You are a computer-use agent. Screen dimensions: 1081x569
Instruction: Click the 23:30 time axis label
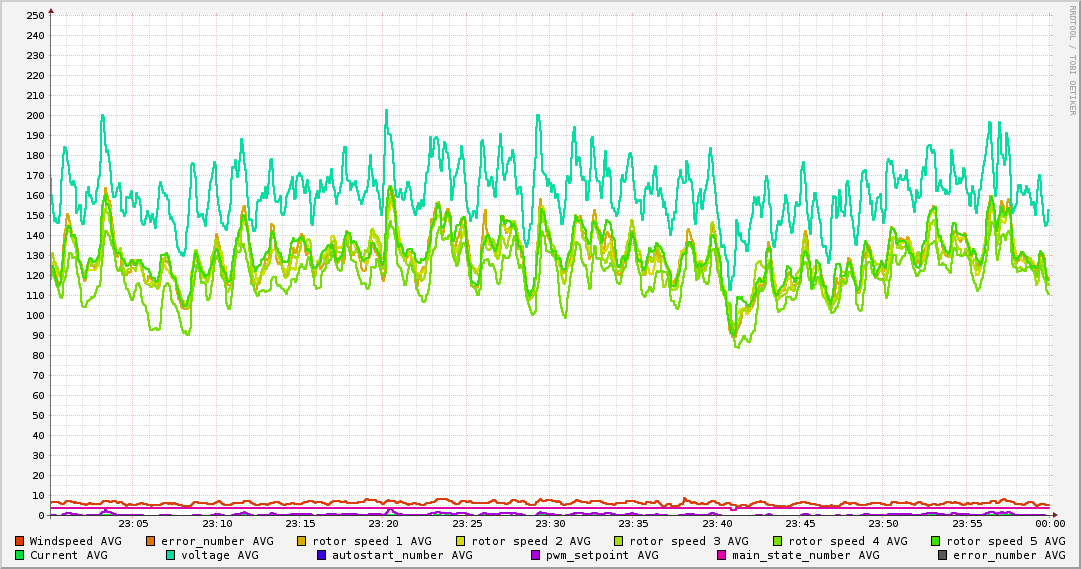tap(551, 524)
